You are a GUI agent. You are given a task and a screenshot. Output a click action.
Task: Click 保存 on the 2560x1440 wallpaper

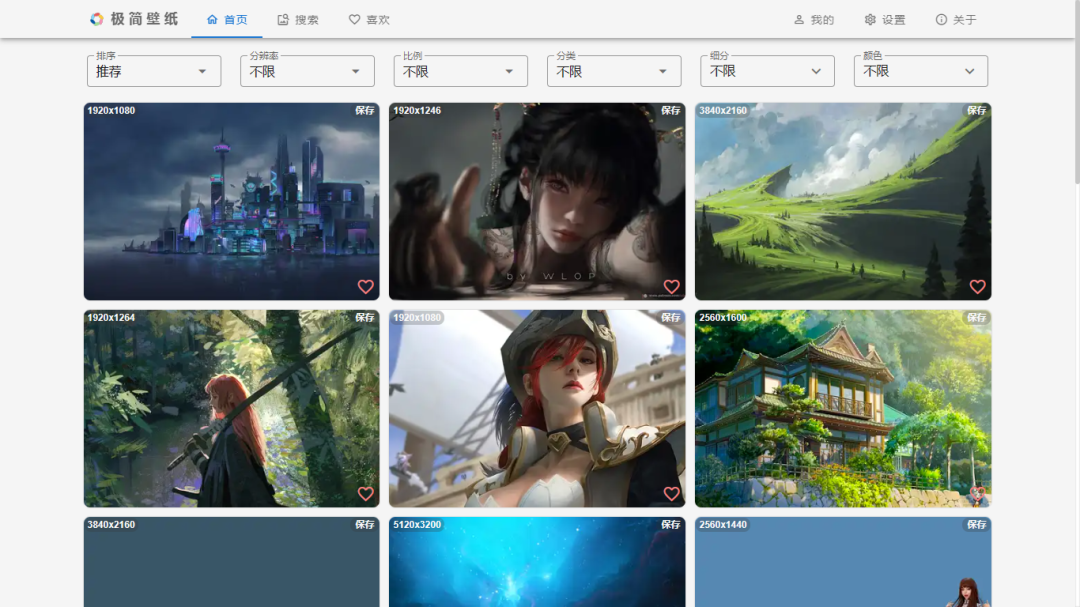[x=977, y=525]
